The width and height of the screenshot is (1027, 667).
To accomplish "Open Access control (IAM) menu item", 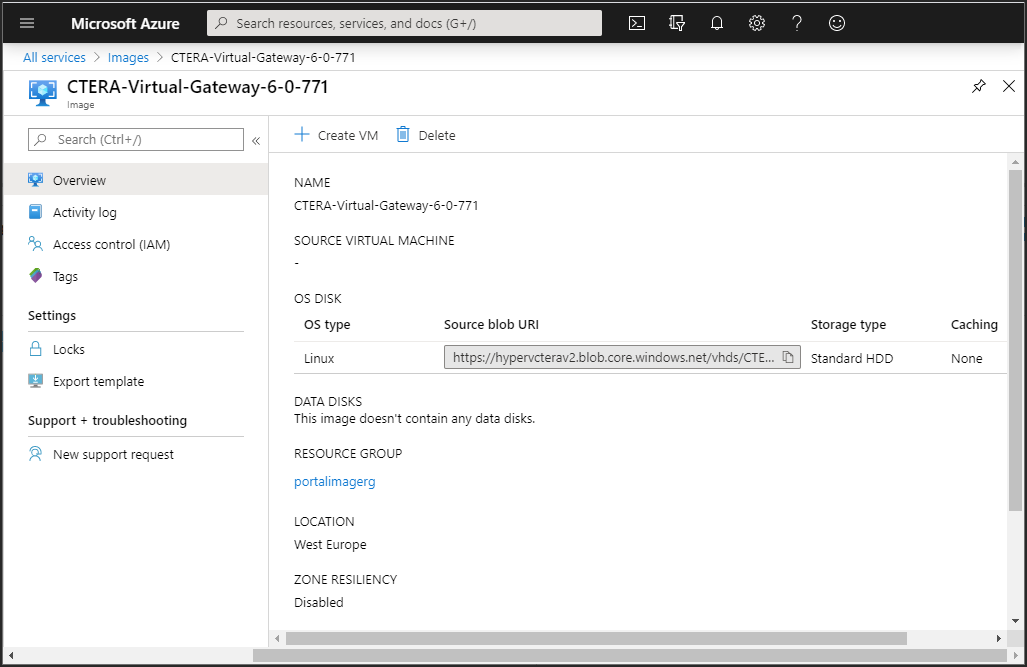I will pyautogui.click(x=136, y=244).
